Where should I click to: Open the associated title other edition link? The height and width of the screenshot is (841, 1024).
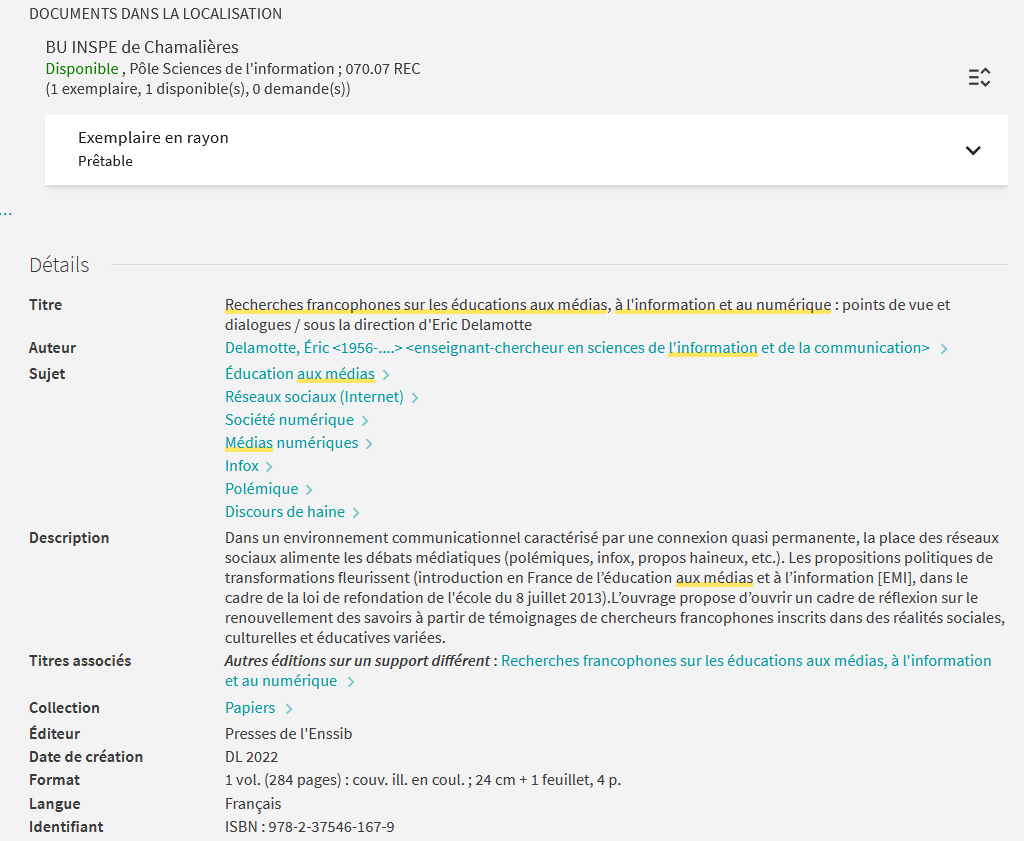pos(745,661)
